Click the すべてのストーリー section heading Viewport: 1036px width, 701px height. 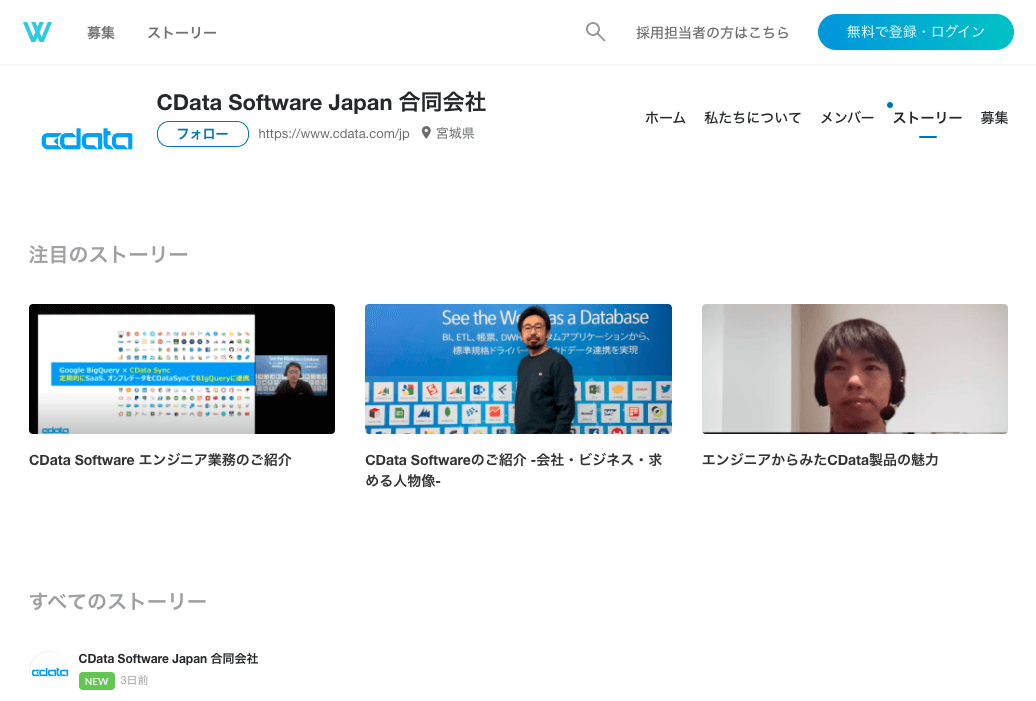(x=118, y=601)
